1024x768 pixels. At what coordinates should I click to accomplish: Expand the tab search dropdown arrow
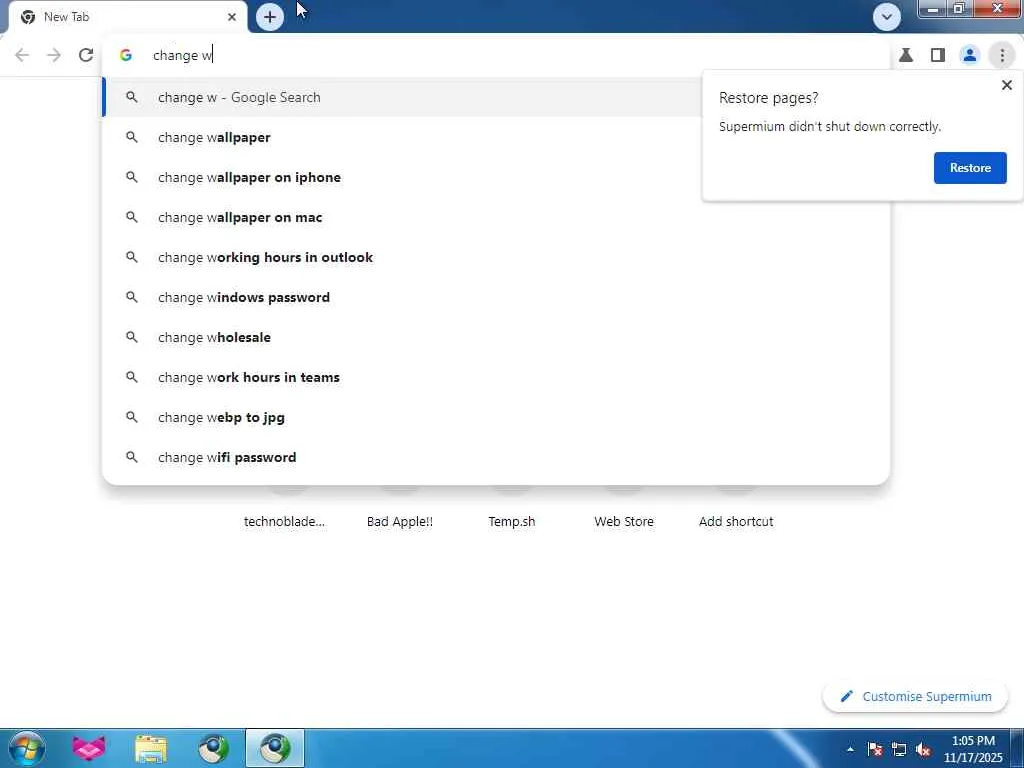(887, 17)
